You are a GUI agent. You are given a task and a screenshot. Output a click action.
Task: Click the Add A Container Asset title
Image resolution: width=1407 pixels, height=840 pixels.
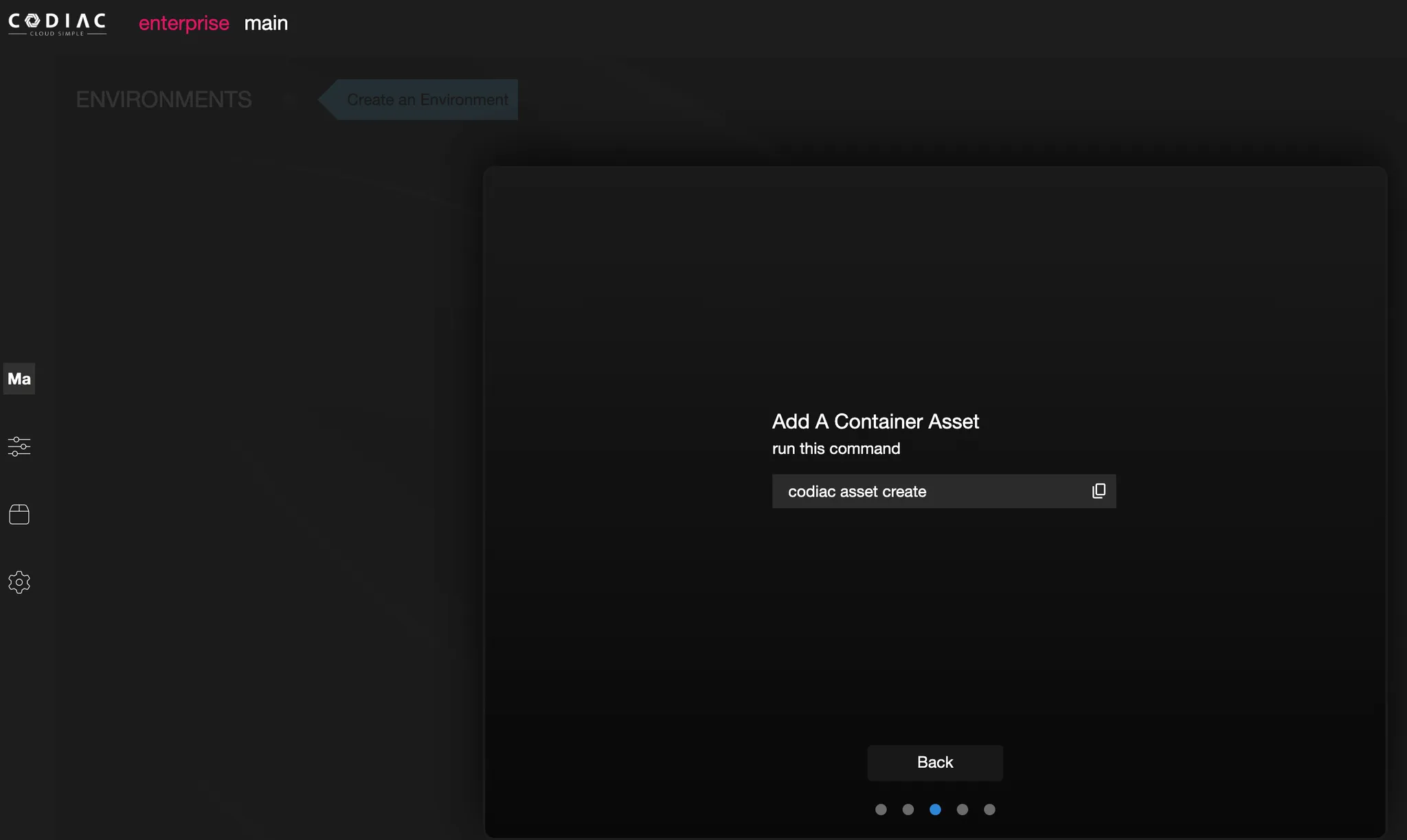[x=875, y=422]
